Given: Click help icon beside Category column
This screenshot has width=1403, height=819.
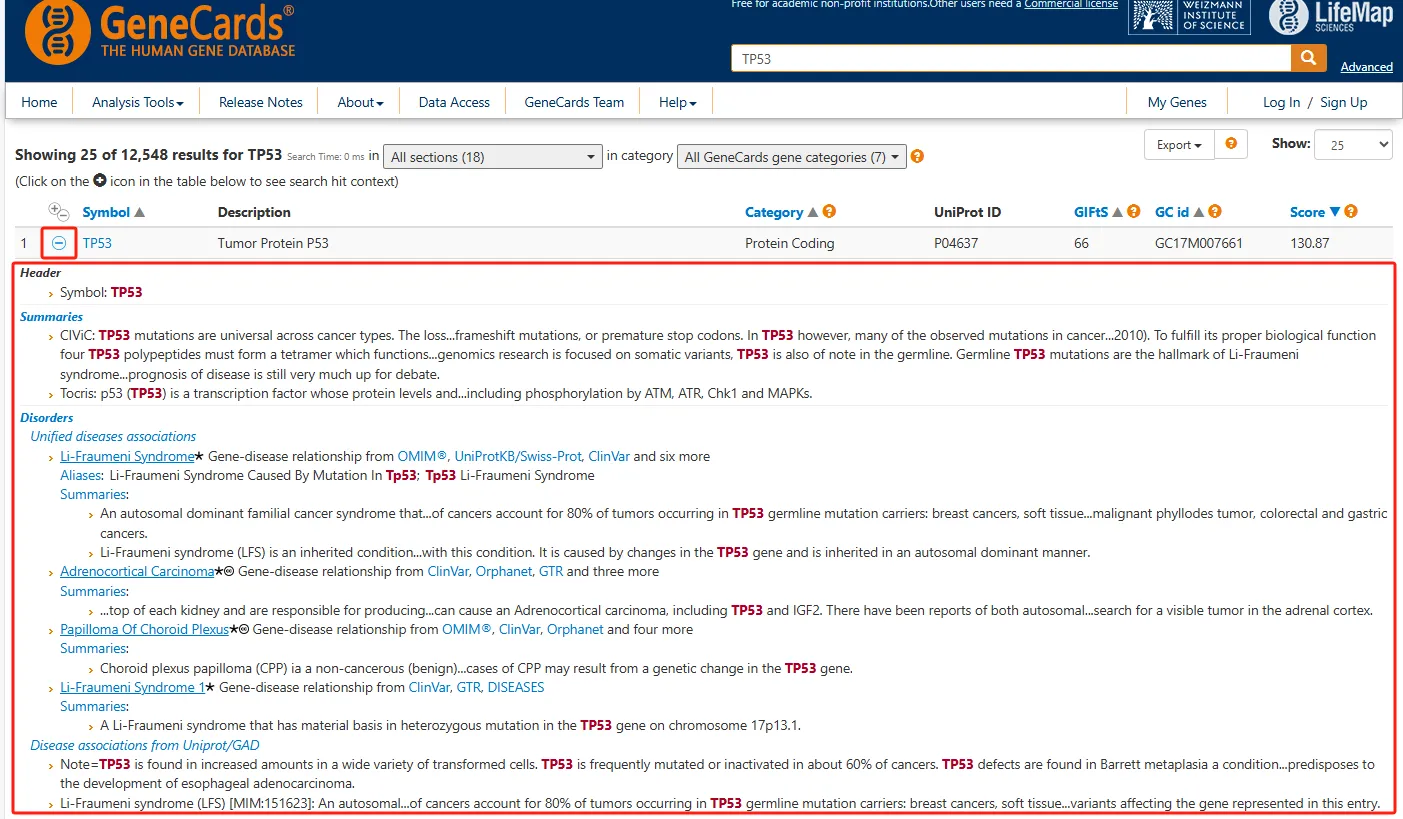Looking at the screenshot, I should [x=829, y=212].
